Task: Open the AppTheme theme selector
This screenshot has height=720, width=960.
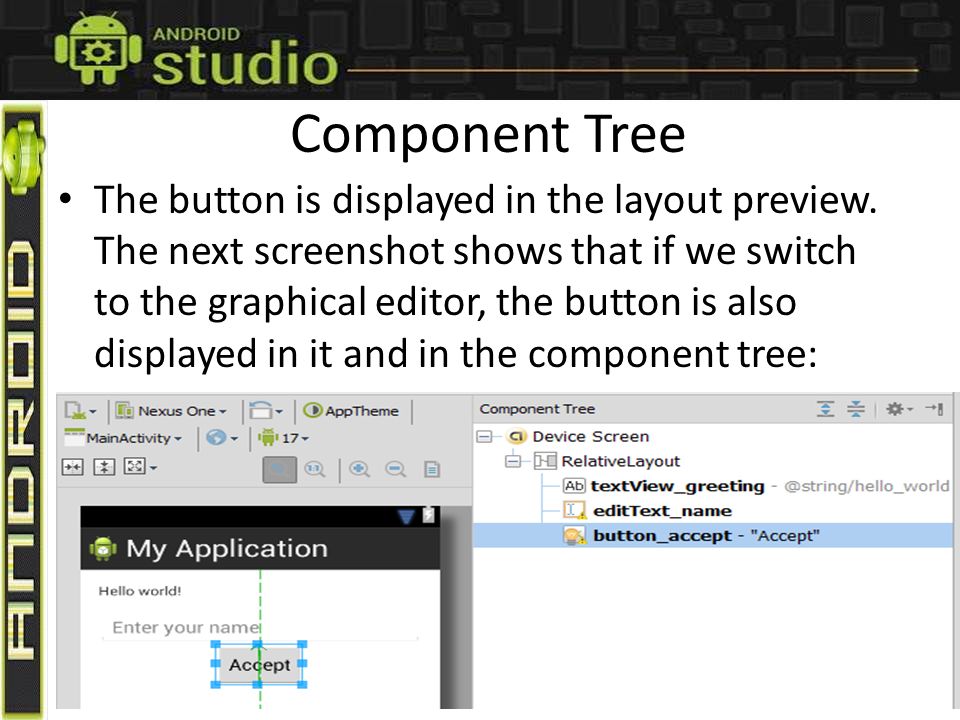Action: (351, 411)
